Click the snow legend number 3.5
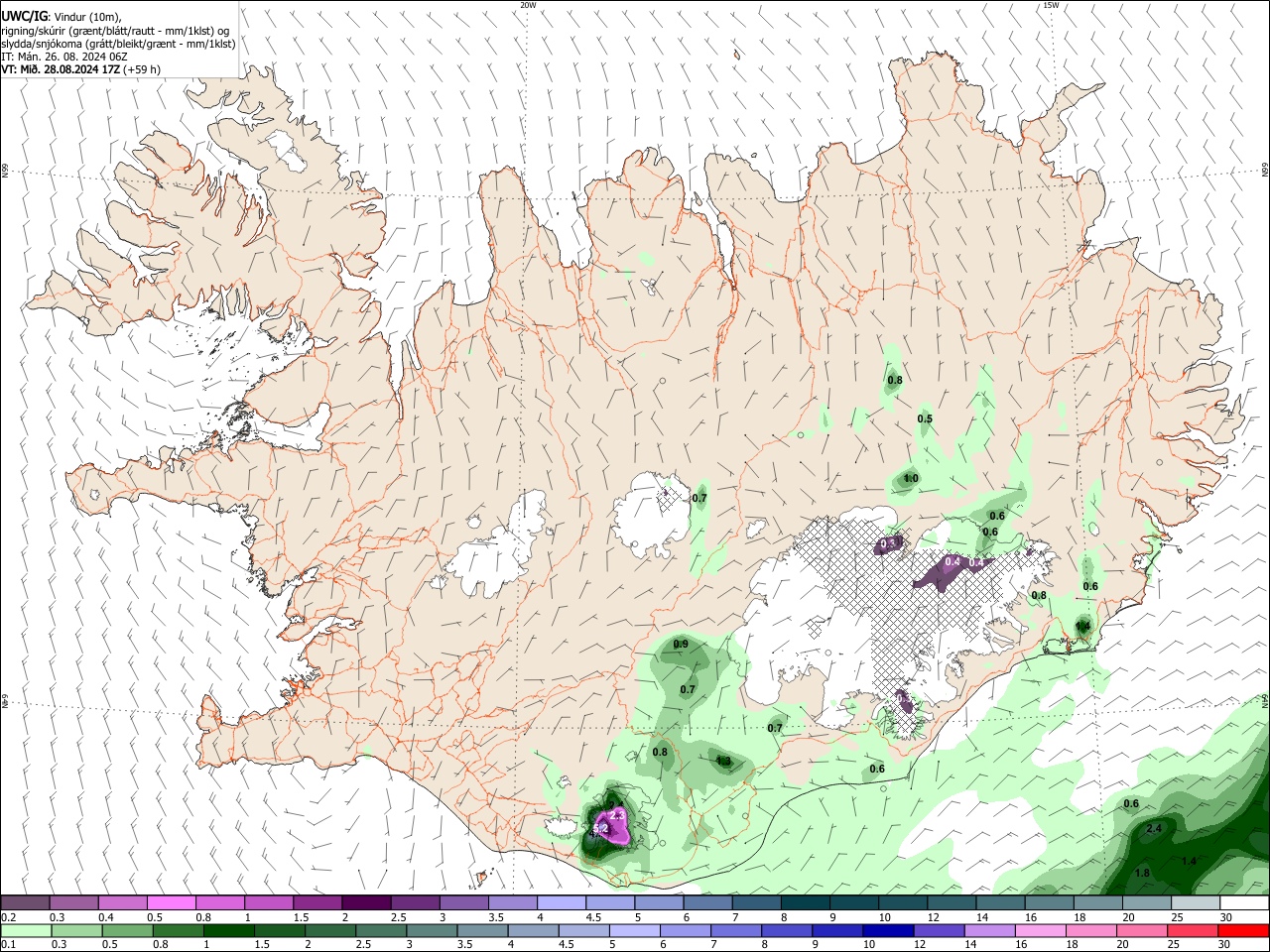This screenshot has width=1270, height=952. click(496, 917)
